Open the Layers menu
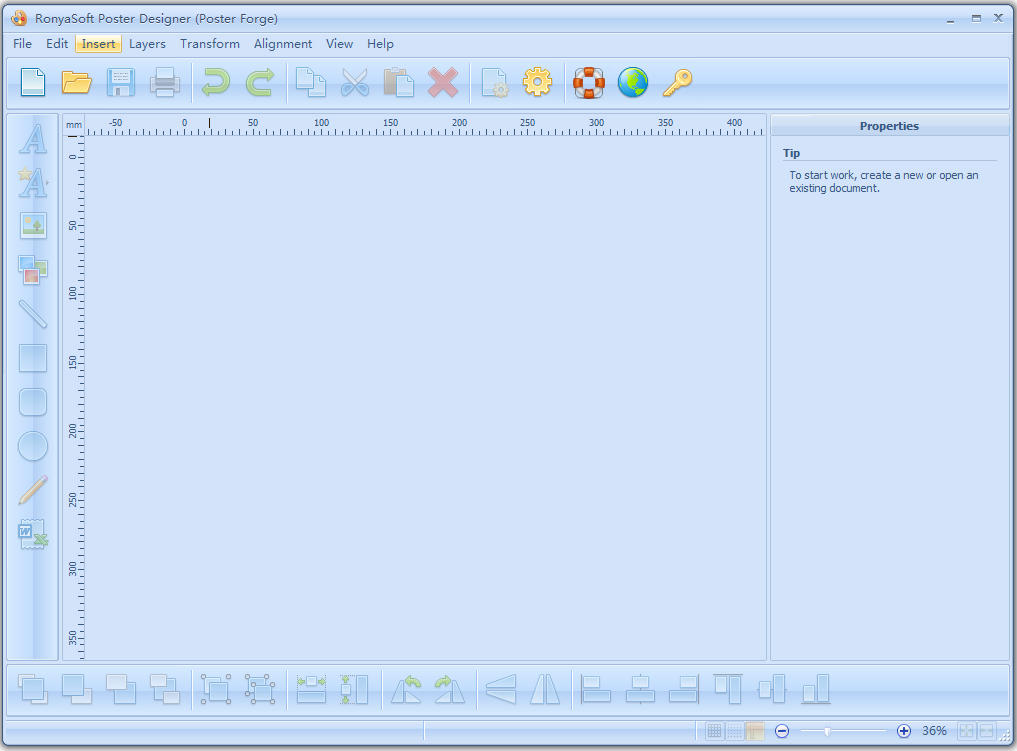Screen dimensions: 1017x751 click(147, 43)
